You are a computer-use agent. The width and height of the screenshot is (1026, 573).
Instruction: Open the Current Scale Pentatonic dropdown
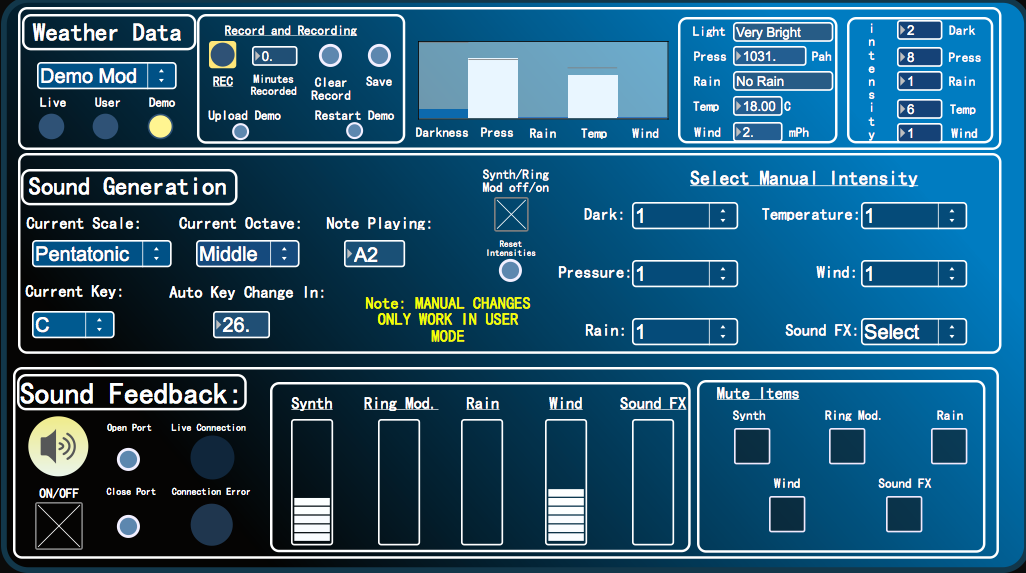101,254
